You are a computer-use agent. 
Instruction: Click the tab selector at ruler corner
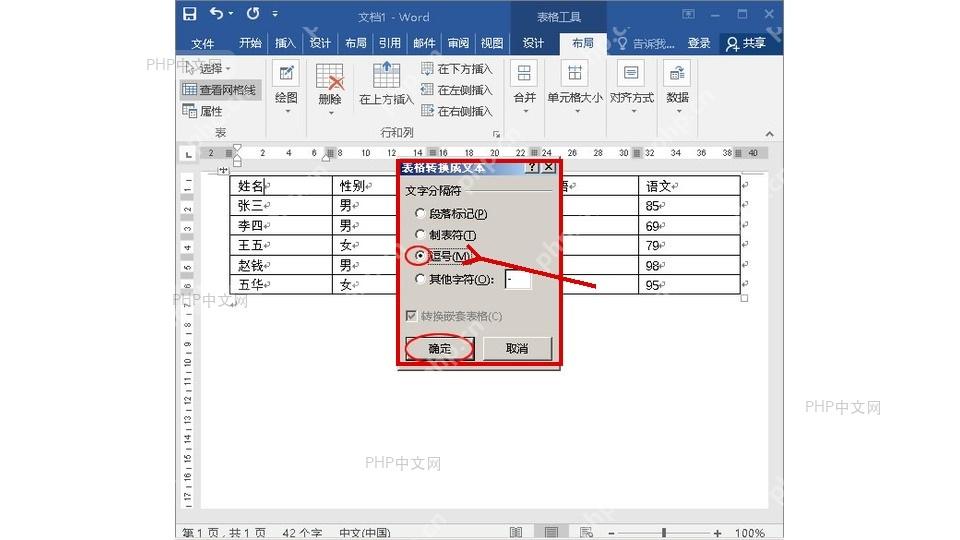coord(189,154)
